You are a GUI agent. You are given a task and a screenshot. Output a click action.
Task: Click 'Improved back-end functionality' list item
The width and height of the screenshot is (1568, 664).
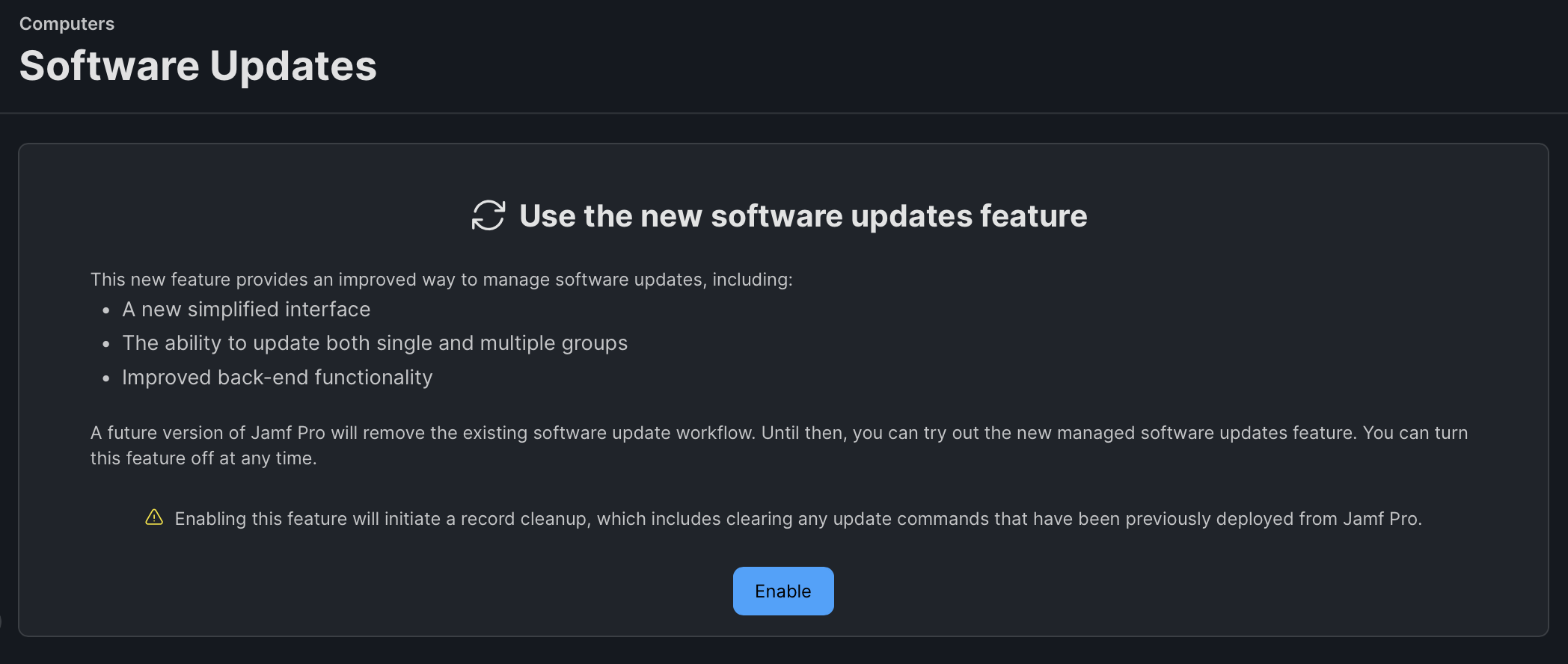(x=277, y=378)
